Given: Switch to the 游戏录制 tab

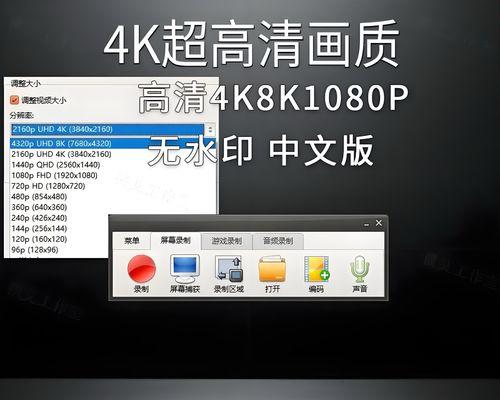Looking at the screenshot, I should pos(227,241).
